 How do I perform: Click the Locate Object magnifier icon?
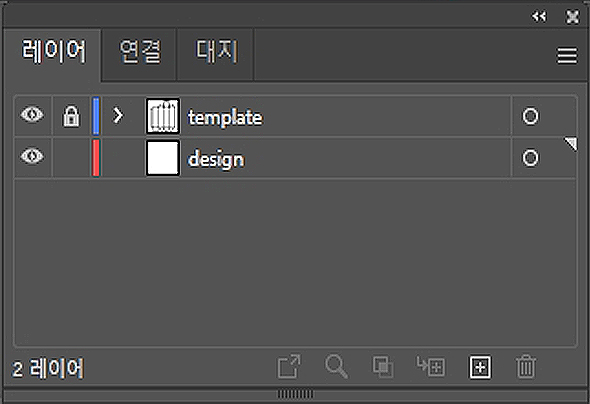pos(336,367)
